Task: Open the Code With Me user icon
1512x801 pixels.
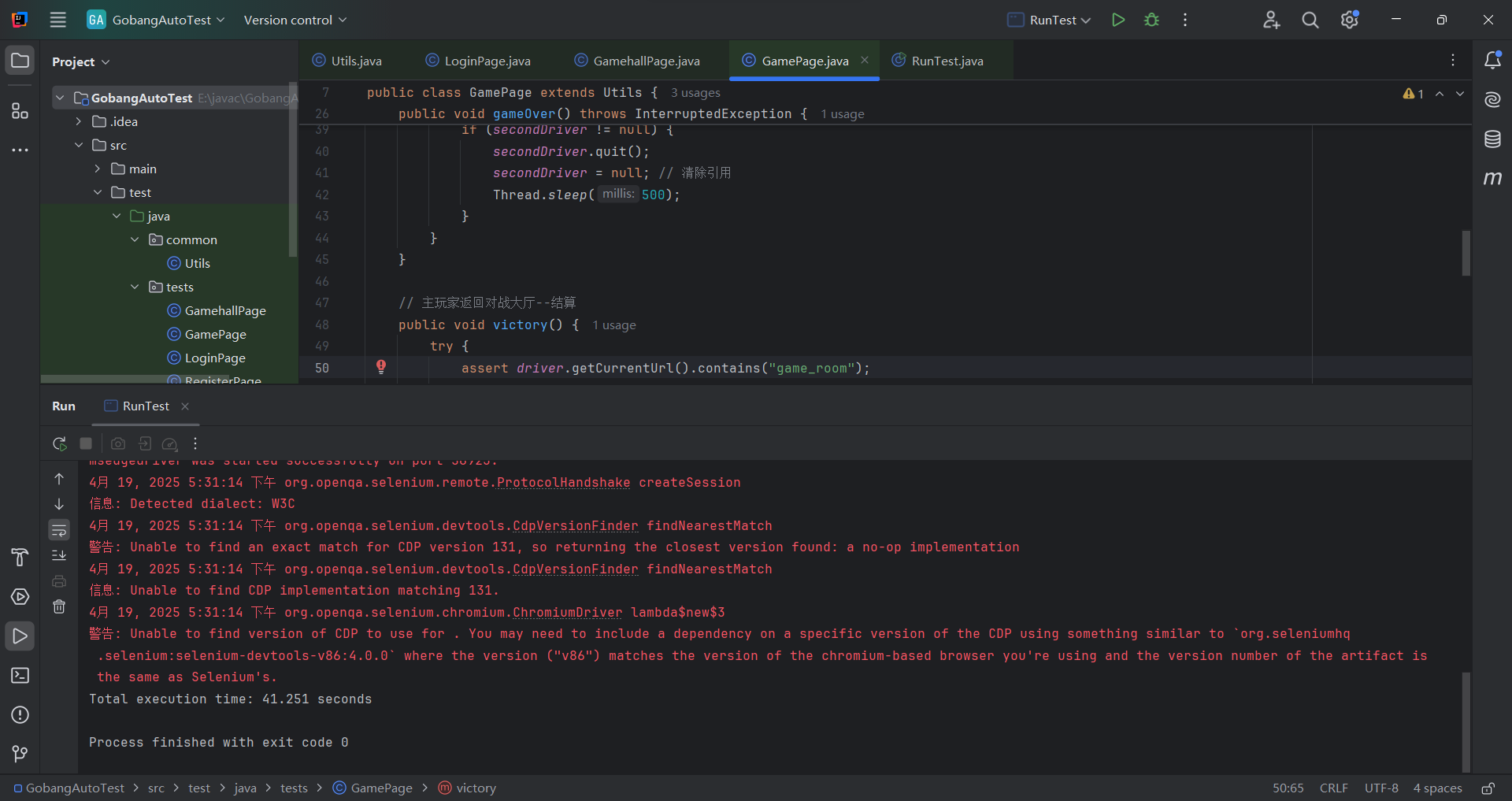Action: 1271,20
